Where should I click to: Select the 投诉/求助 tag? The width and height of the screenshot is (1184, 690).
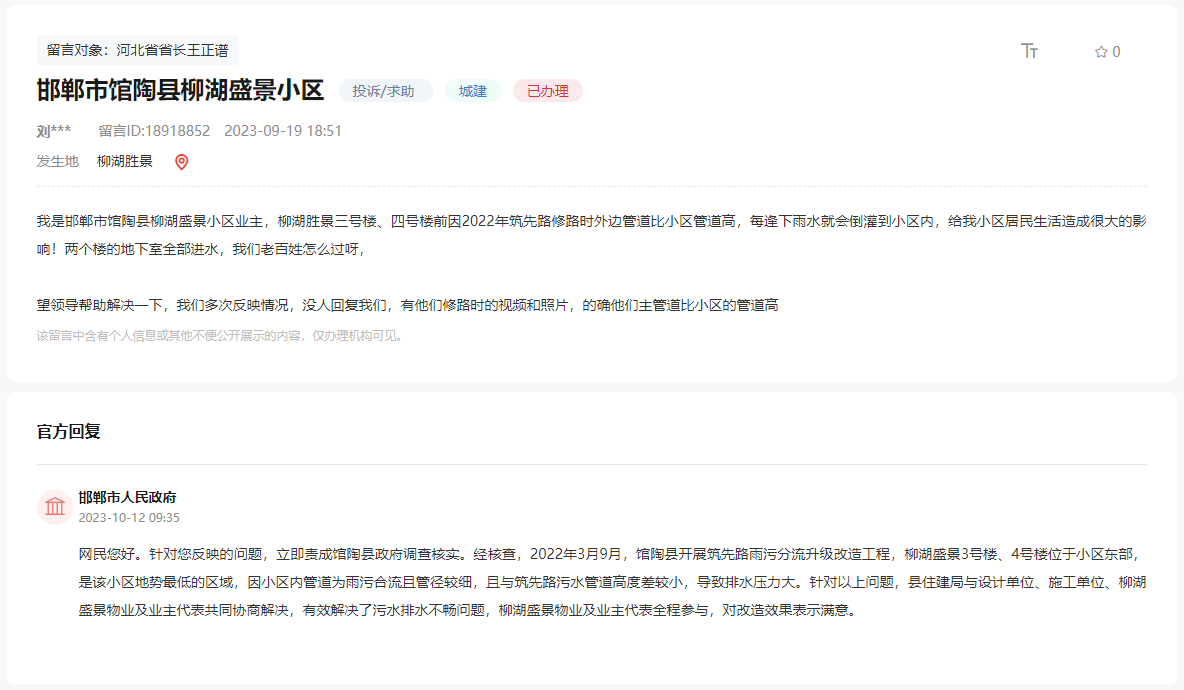click(x=385, y=91)
